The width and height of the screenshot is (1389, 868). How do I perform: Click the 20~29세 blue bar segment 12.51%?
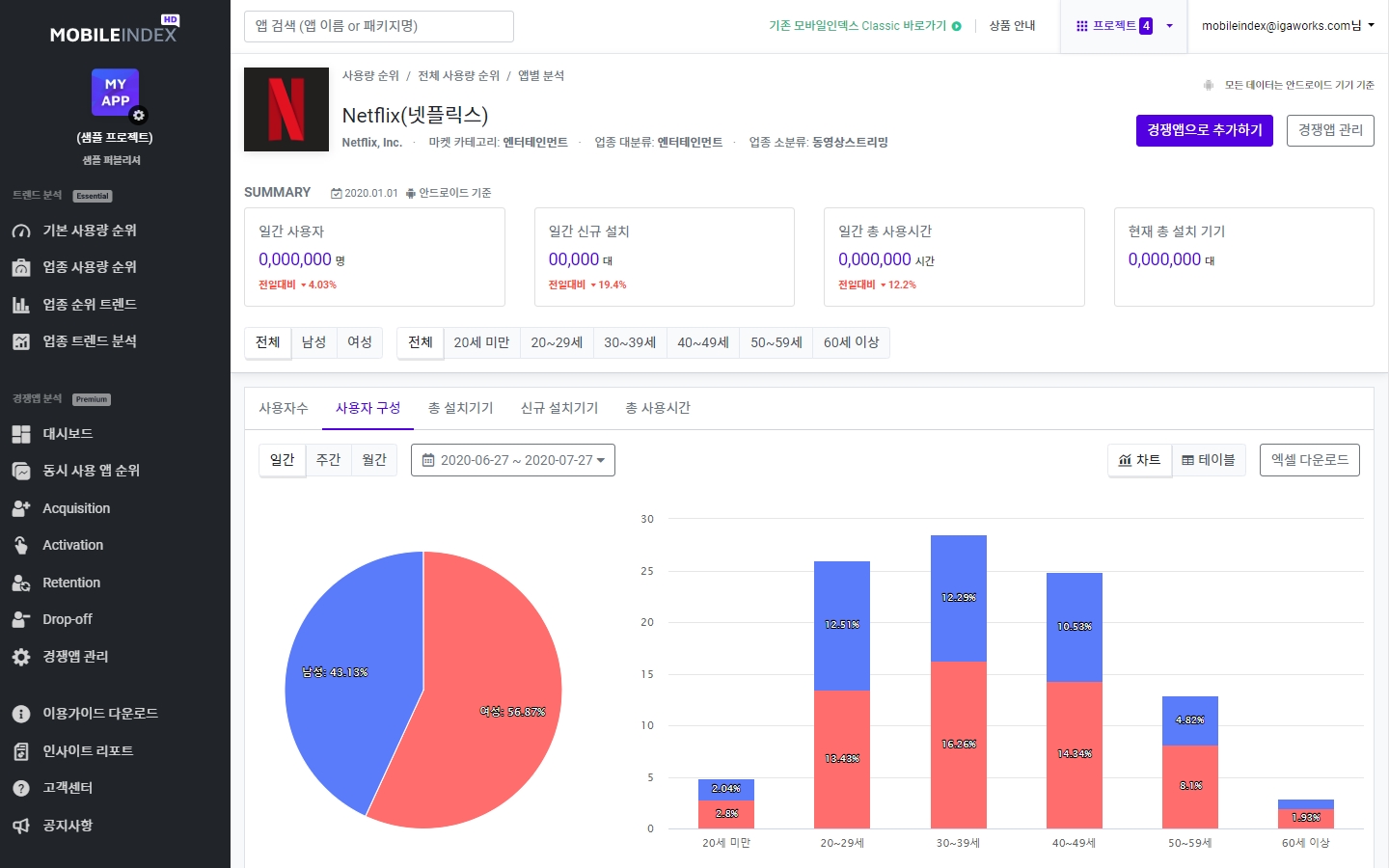click(842, 626)
